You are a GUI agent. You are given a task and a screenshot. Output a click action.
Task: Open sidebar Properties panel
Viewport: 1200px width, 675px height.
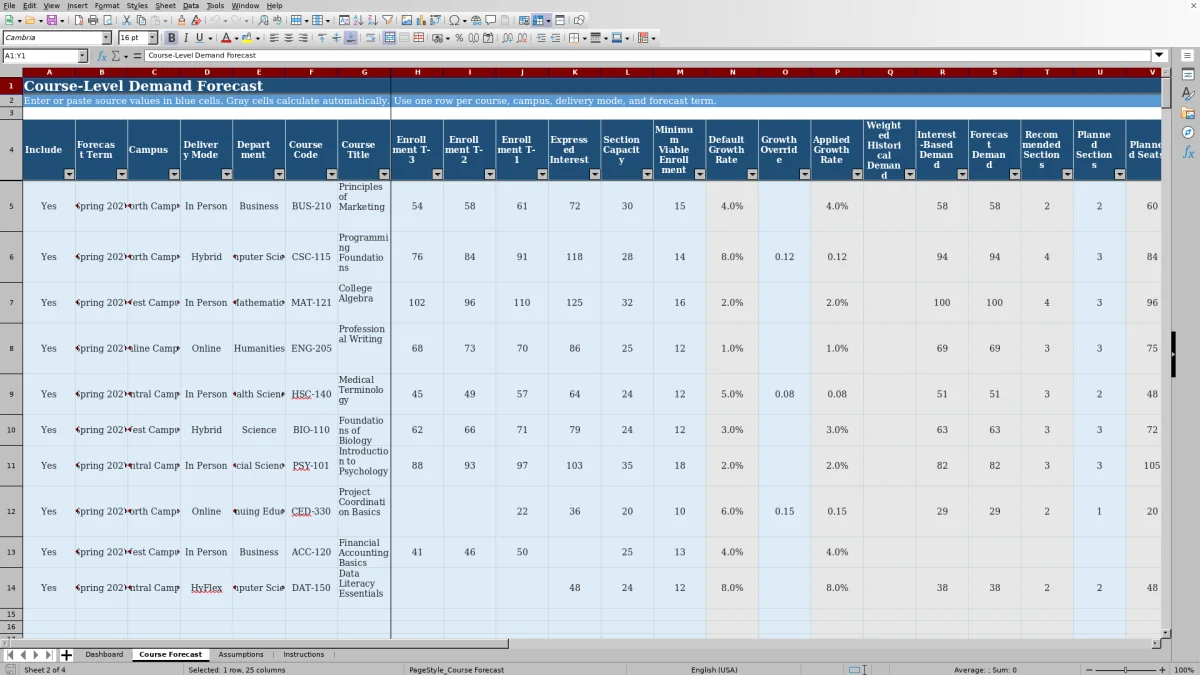click(x=1188, y=74)
